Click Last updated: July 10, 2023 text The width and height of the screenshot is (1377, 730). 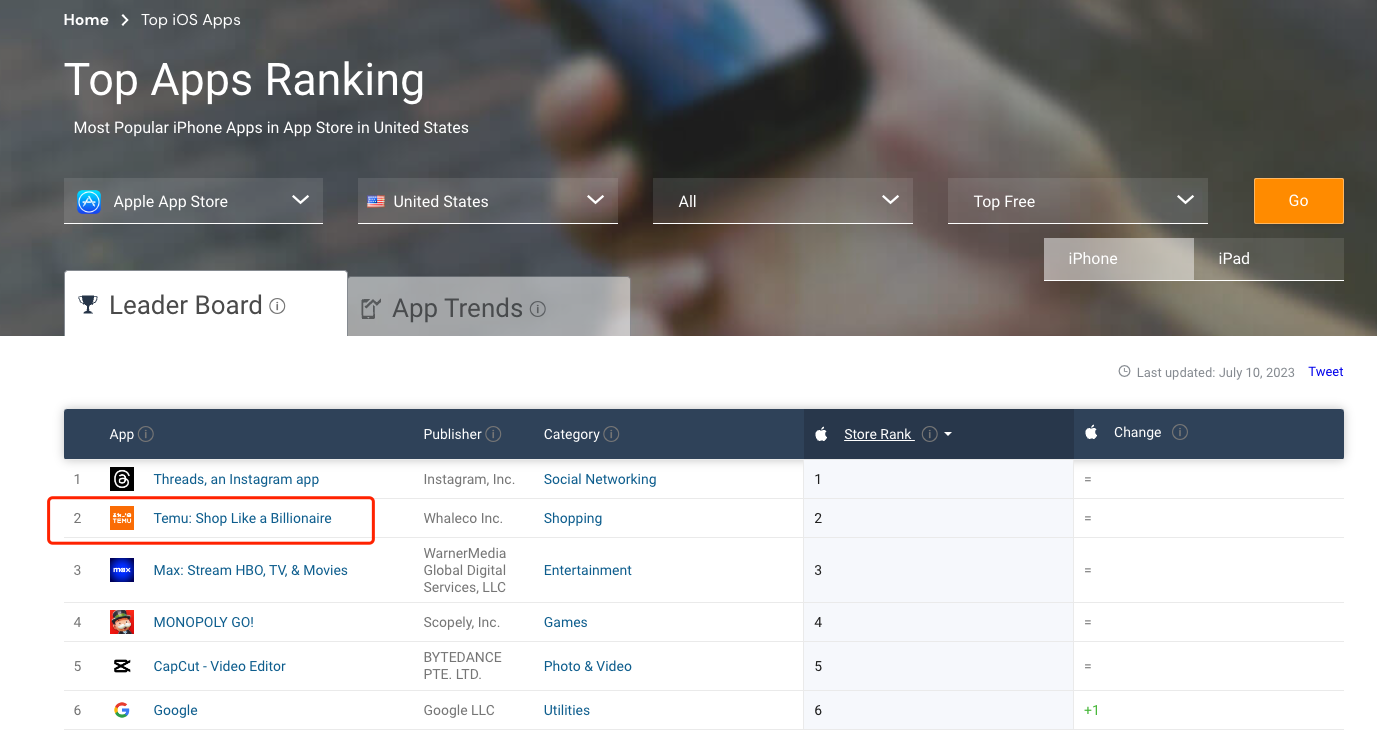point(1216,372)
